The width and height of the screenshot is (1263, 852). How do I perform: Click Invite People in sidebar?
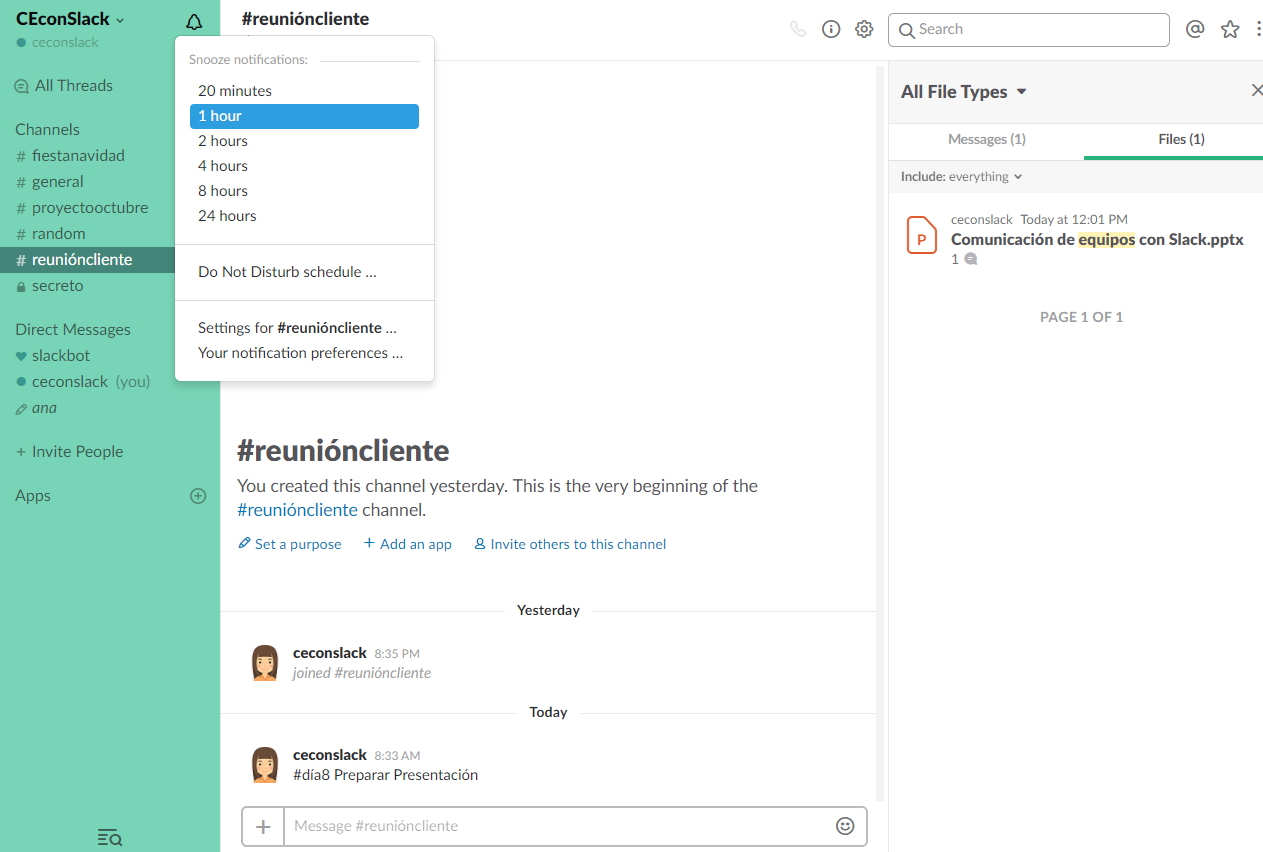tap(70, 452)
